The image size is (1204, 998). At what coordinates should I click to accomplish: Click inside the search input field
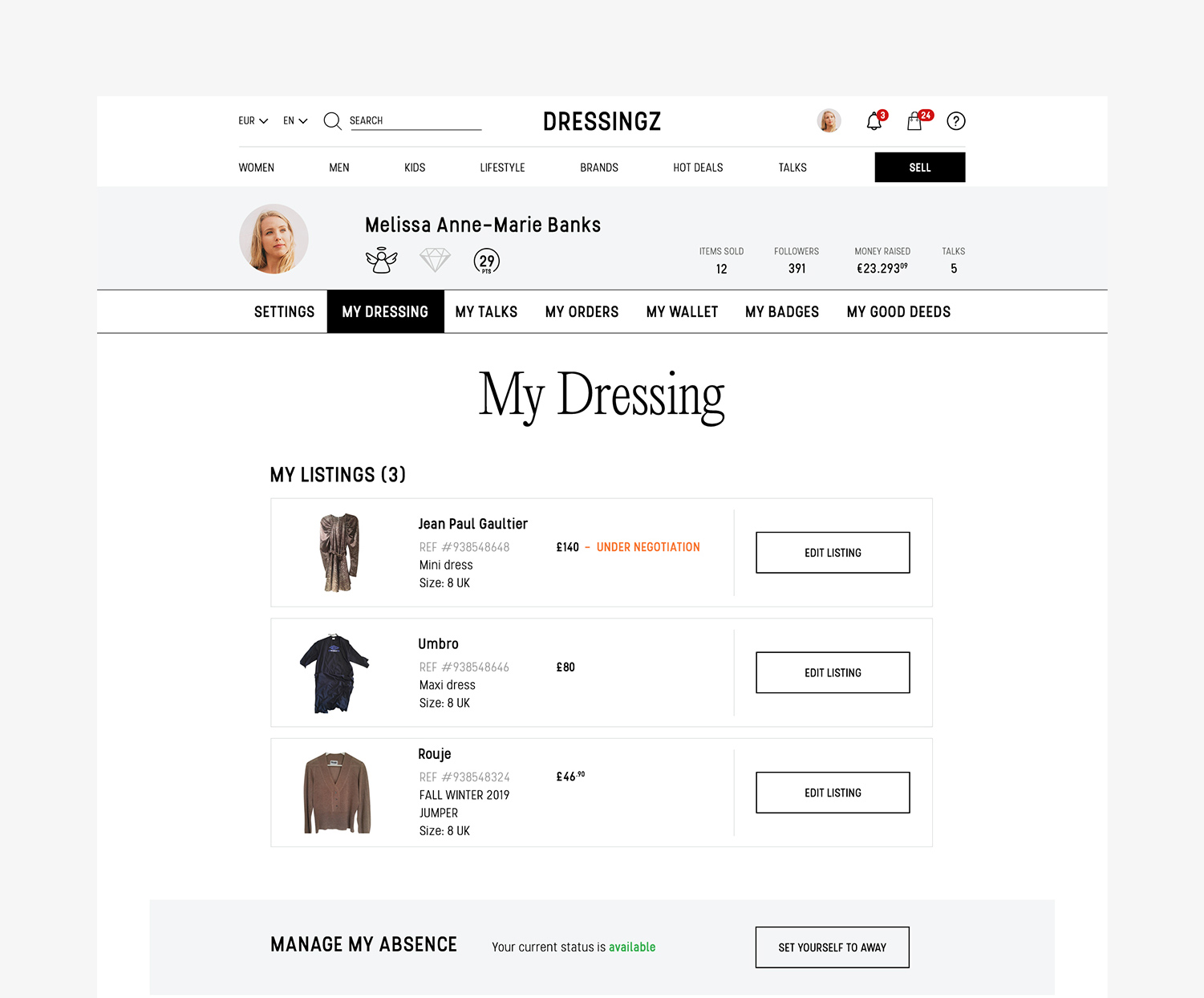(x=416, y=120)
